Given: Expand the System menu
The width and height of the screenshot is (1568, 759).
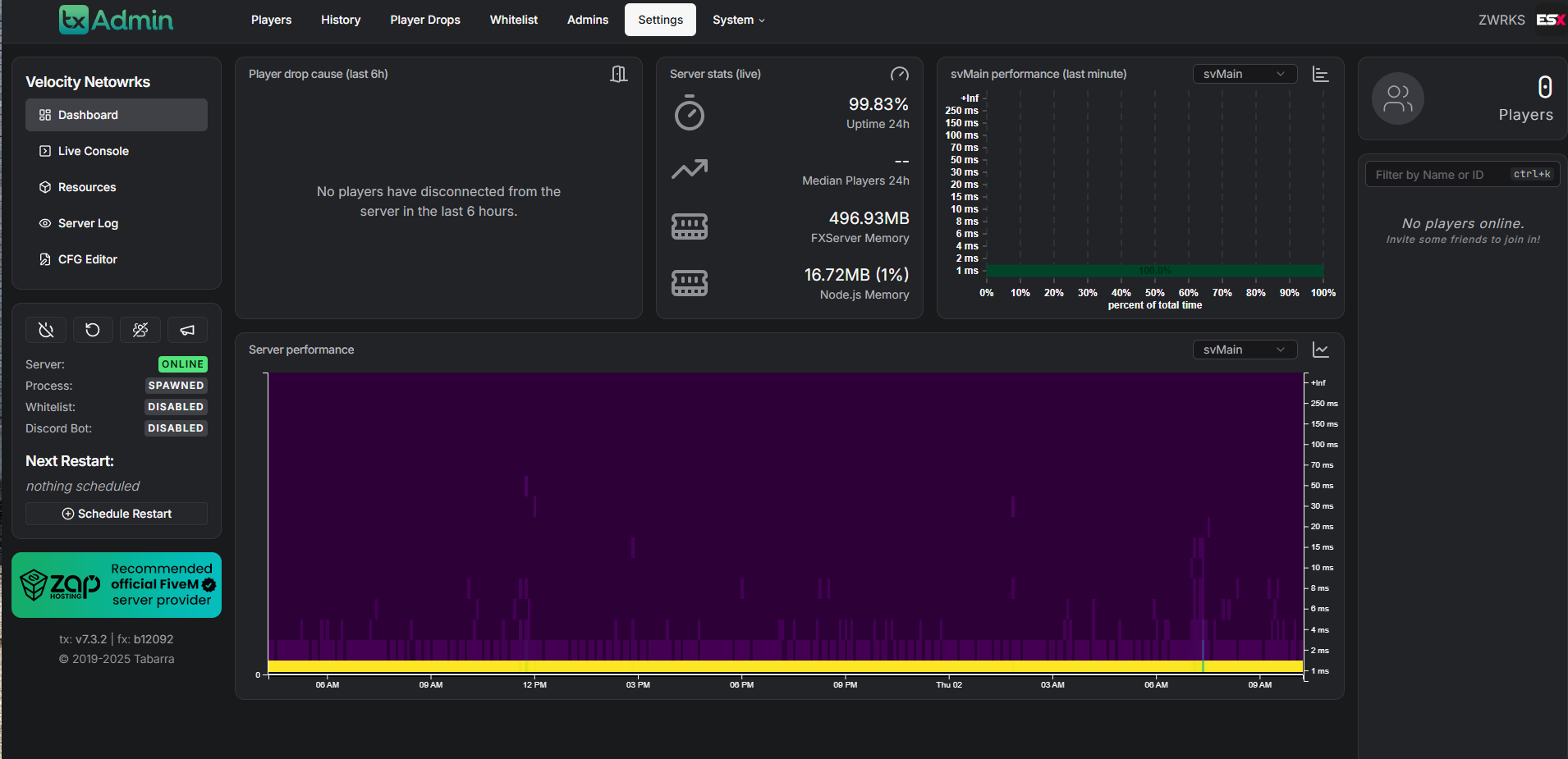Looking at the screenshot, I should click(x=738, y=20).
